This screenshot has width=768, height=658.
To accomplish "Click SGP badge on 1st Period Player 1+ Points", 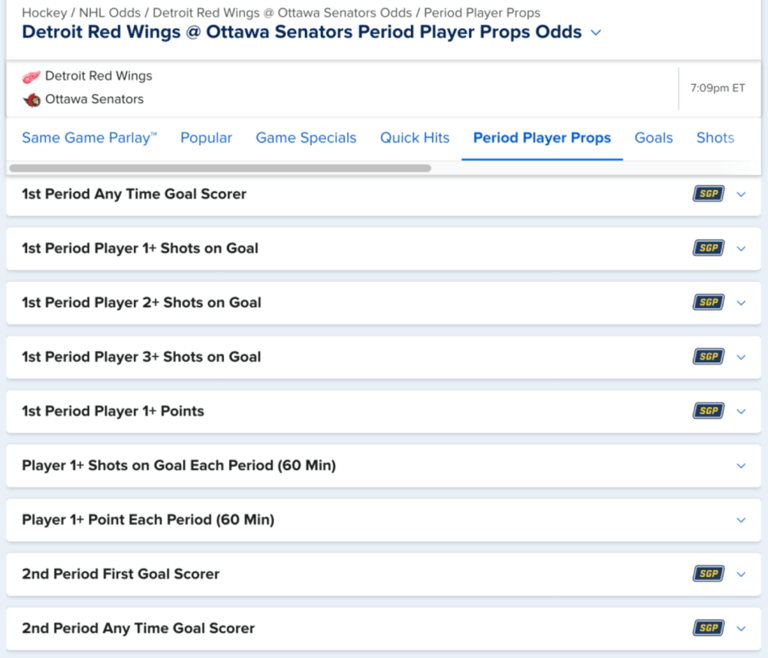I will pyautogui.click(x=708, y=411).
